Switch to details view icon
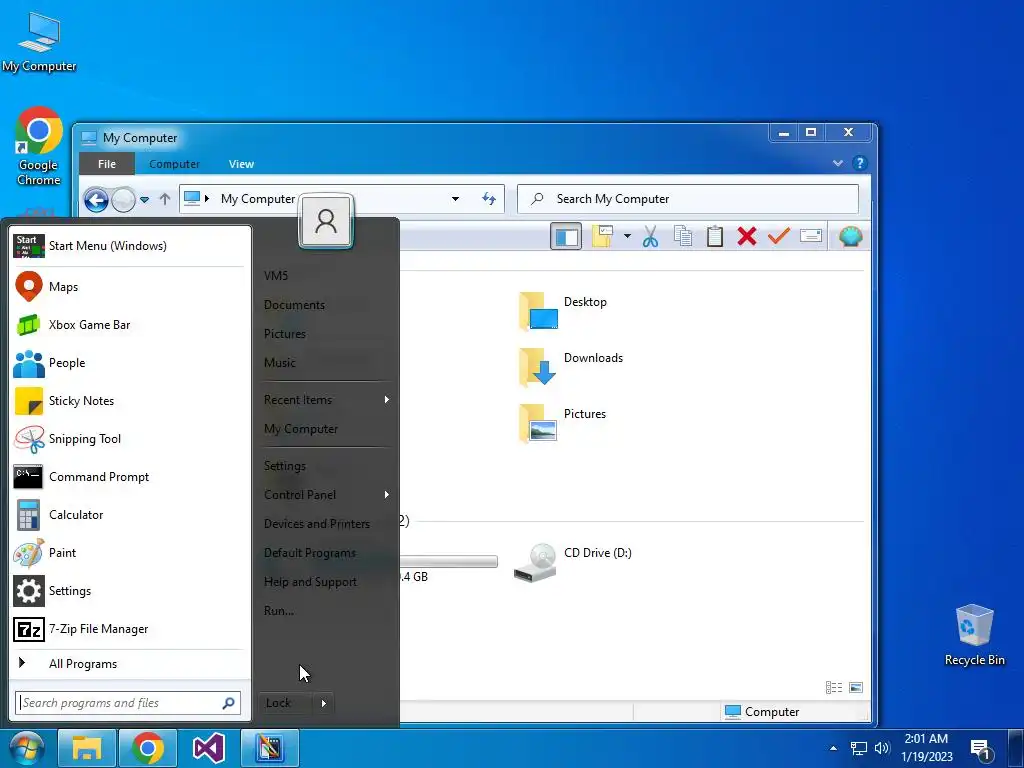The image size is (1024, 768). 834,688
